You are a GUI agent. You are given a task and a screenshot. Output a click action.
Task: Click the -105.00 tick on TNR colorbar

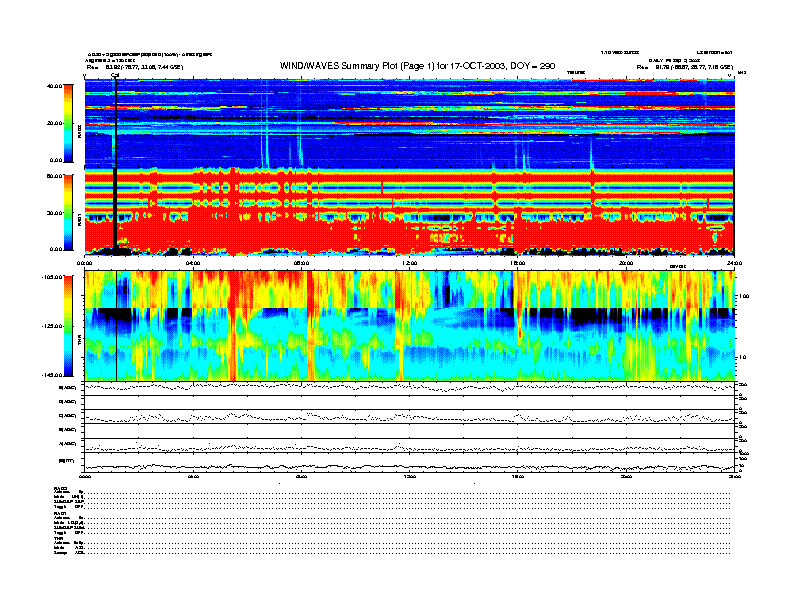(x=53, y=277)
